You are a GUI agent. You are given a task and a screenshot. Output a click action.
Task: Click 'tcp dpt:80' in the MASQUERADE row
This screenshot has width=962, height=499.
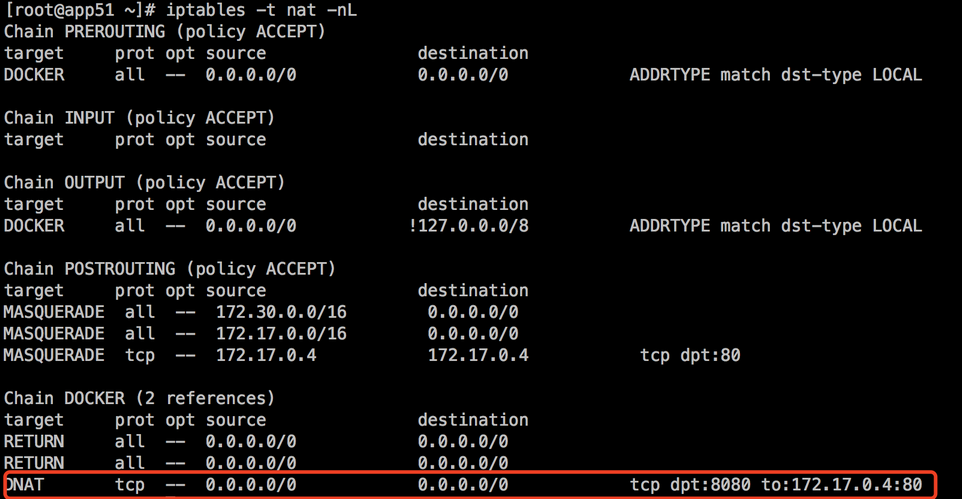[x=690, y=355]
